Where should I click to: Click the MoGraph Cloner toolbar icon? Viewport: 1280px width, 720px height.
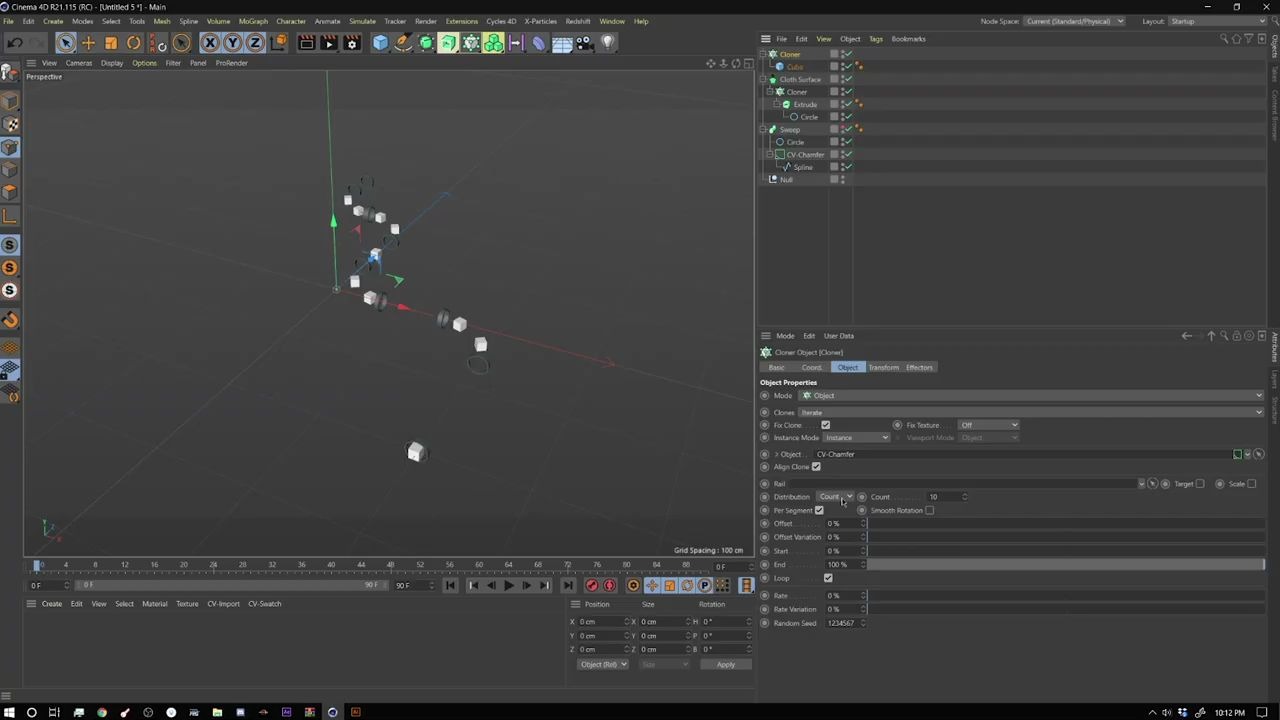471,43
